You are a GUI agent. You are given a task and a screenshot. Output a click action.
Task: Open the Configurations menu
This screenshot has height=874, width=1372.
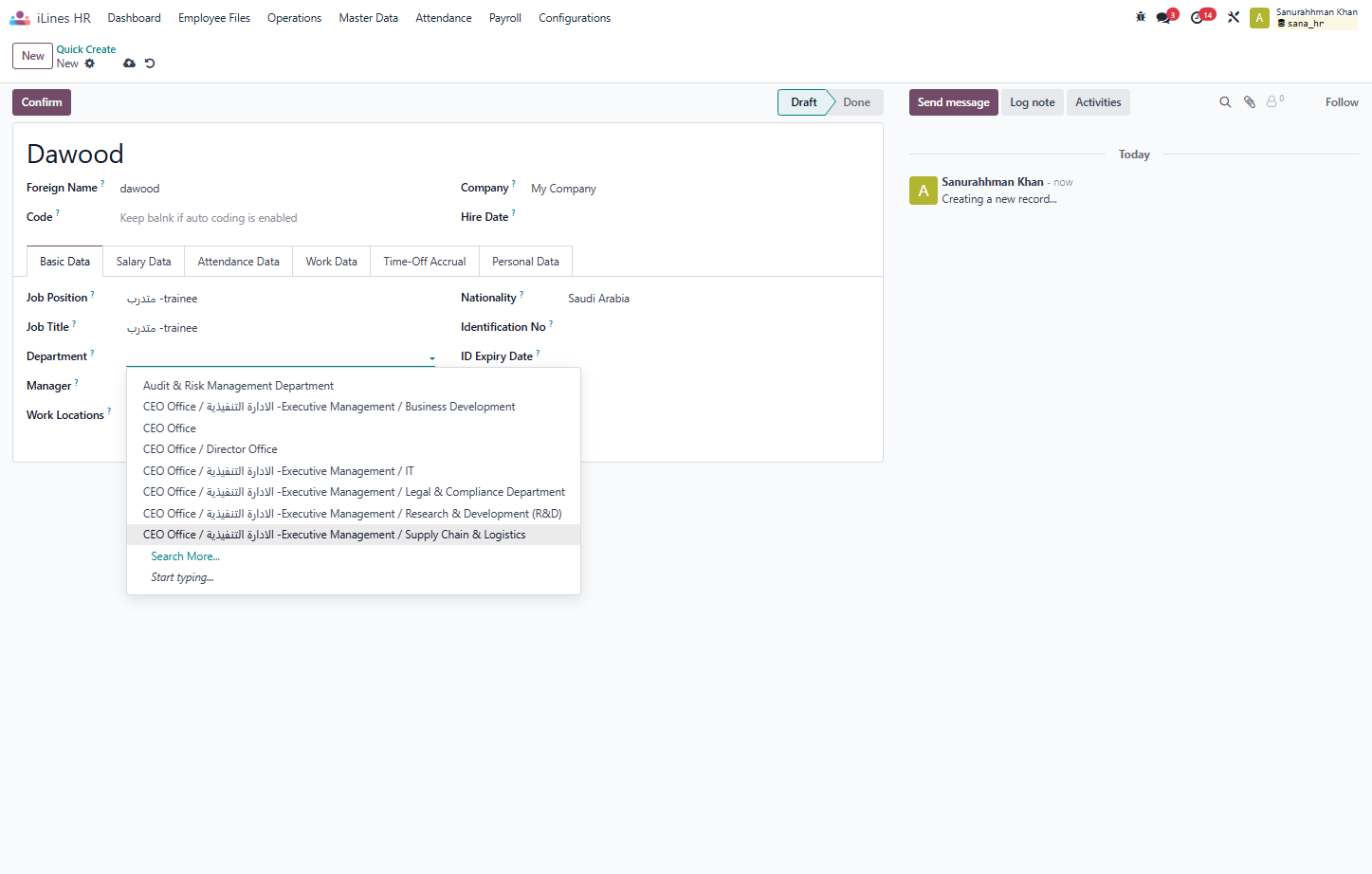pyautogui.click(x=575, y=18)
